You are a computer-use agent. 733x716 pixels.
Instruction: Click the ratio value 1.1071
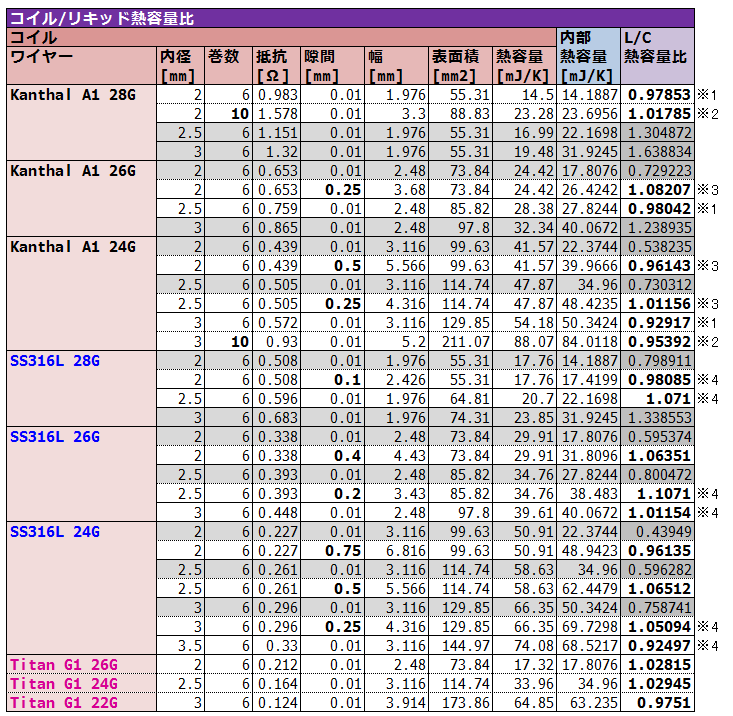[657, 494]
